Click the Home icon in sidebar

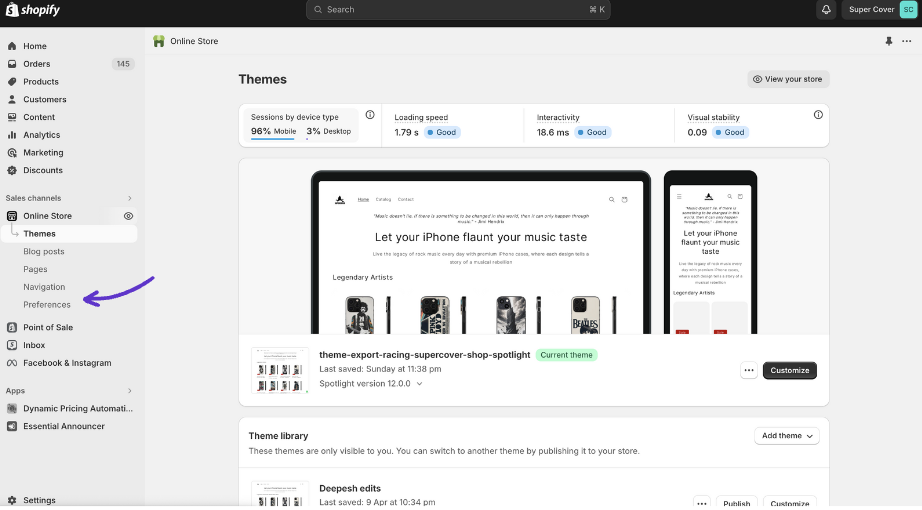(12, 46)
